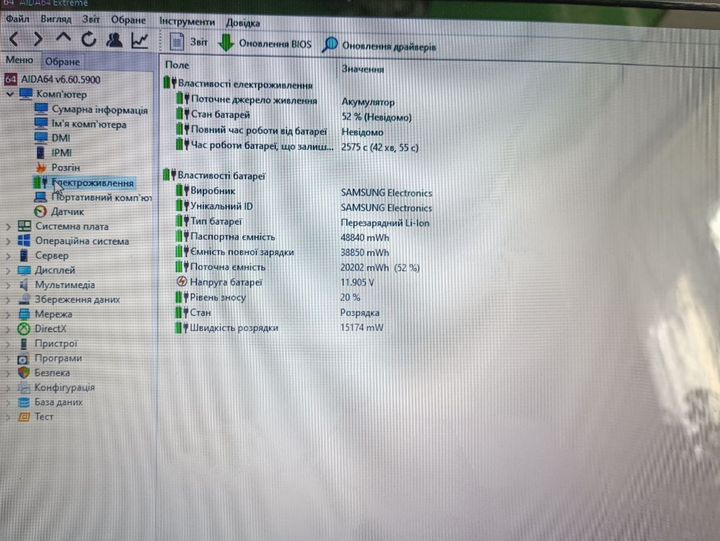This screenshot has height=541, width=720.
Task: Open the Довідка menu
Action: [242, 23]
